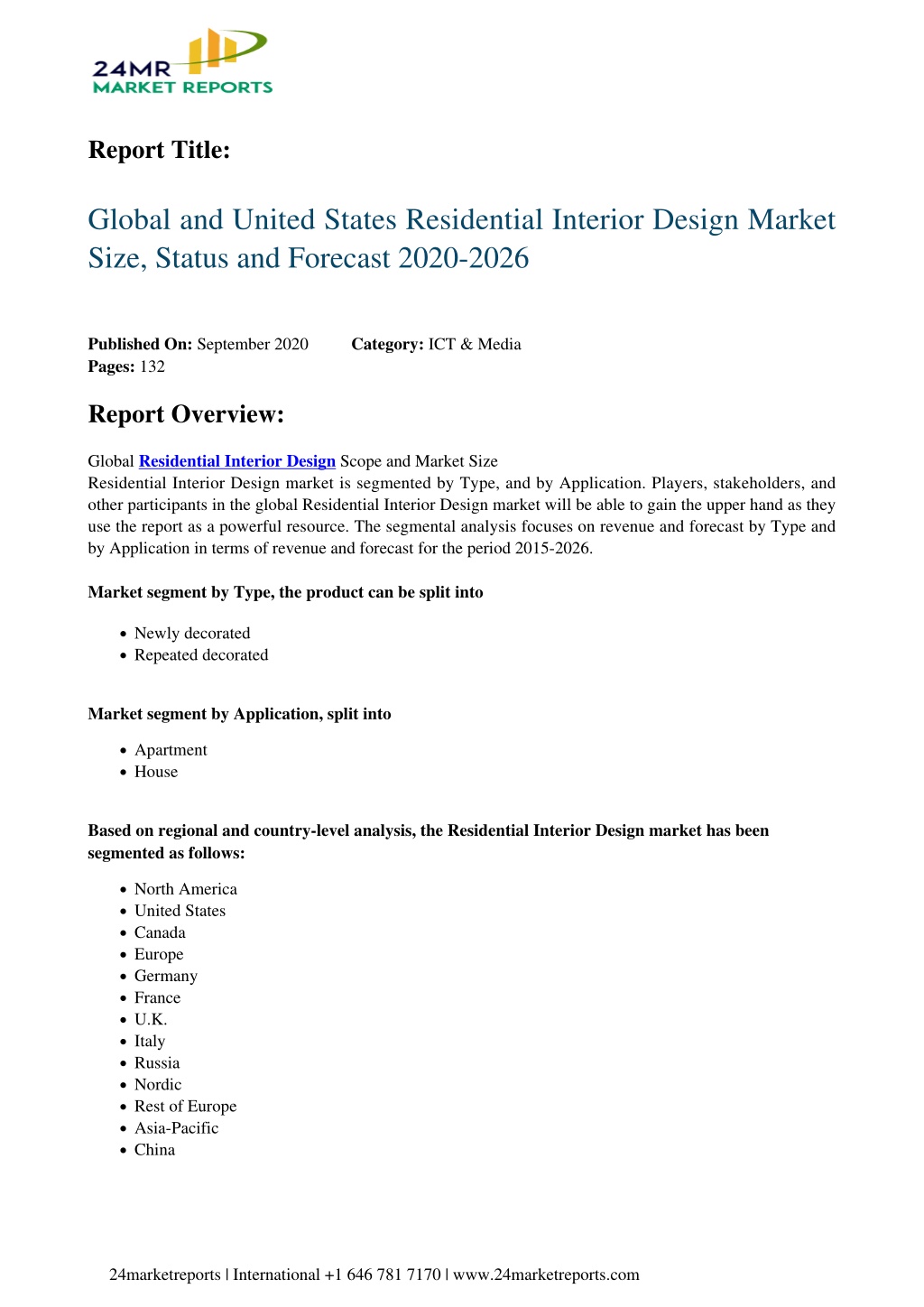
Task: Click the Pages 132 text
Action: (x=126, y=366)
